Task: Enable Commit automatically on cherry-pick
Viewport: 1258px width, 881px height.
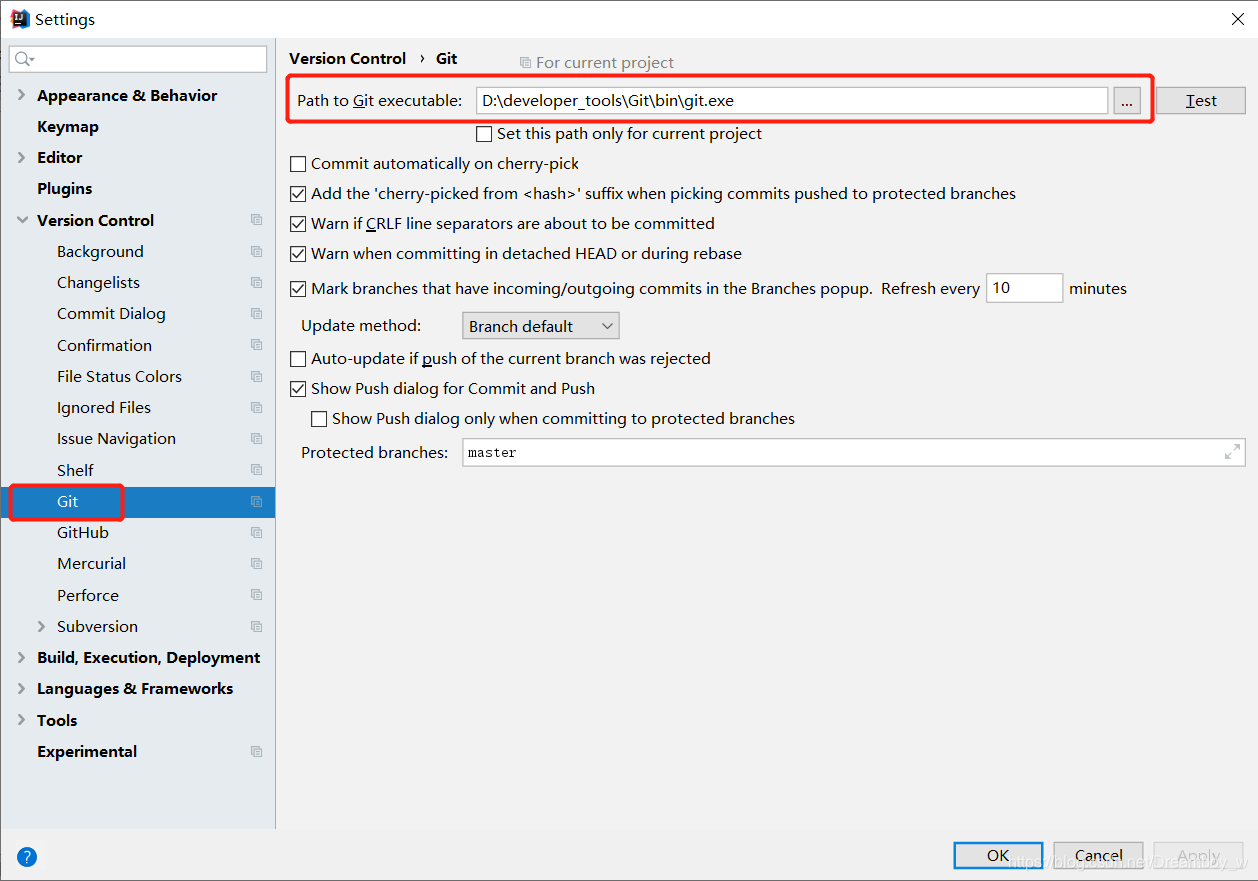Action: pos(298,164)
